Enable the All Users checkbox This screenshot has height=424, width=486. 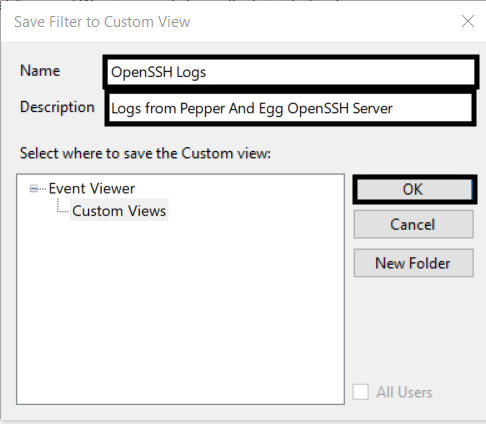[x=361, y=392]
